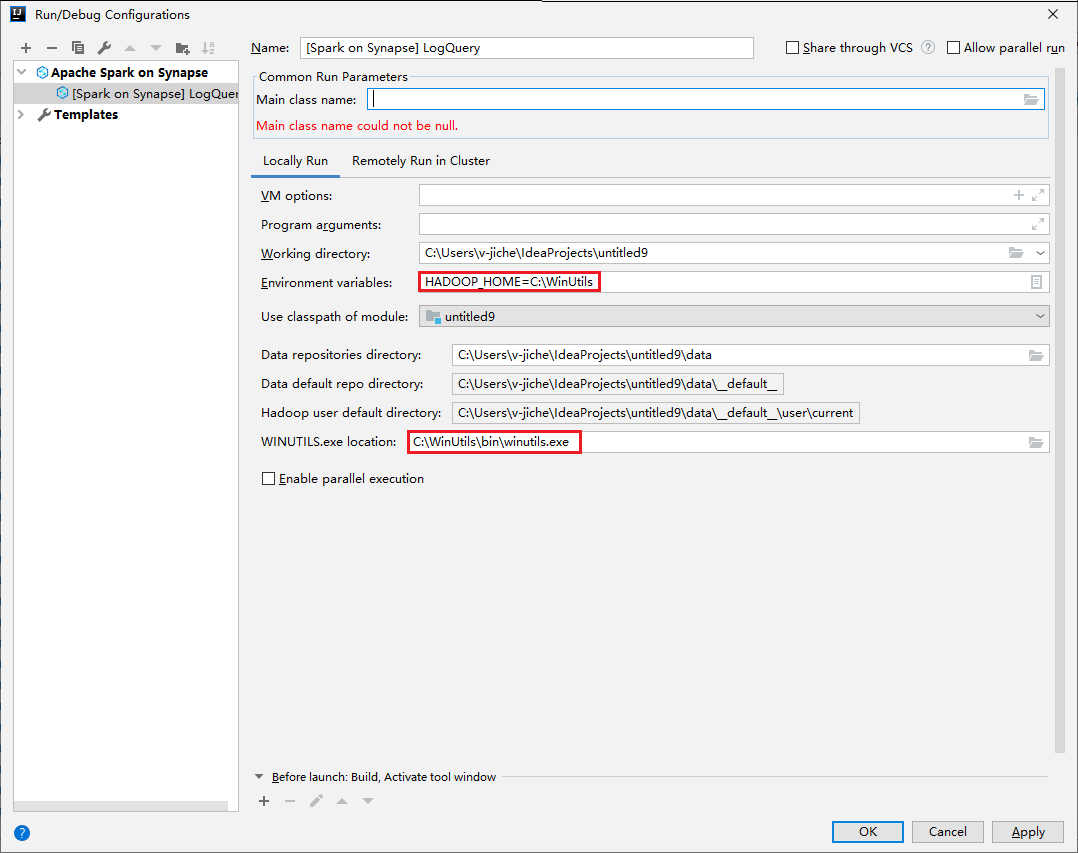Viewport: 1078px width, 853px height.
Task: Edit the selected Before launch task
Action: point(318,801)
